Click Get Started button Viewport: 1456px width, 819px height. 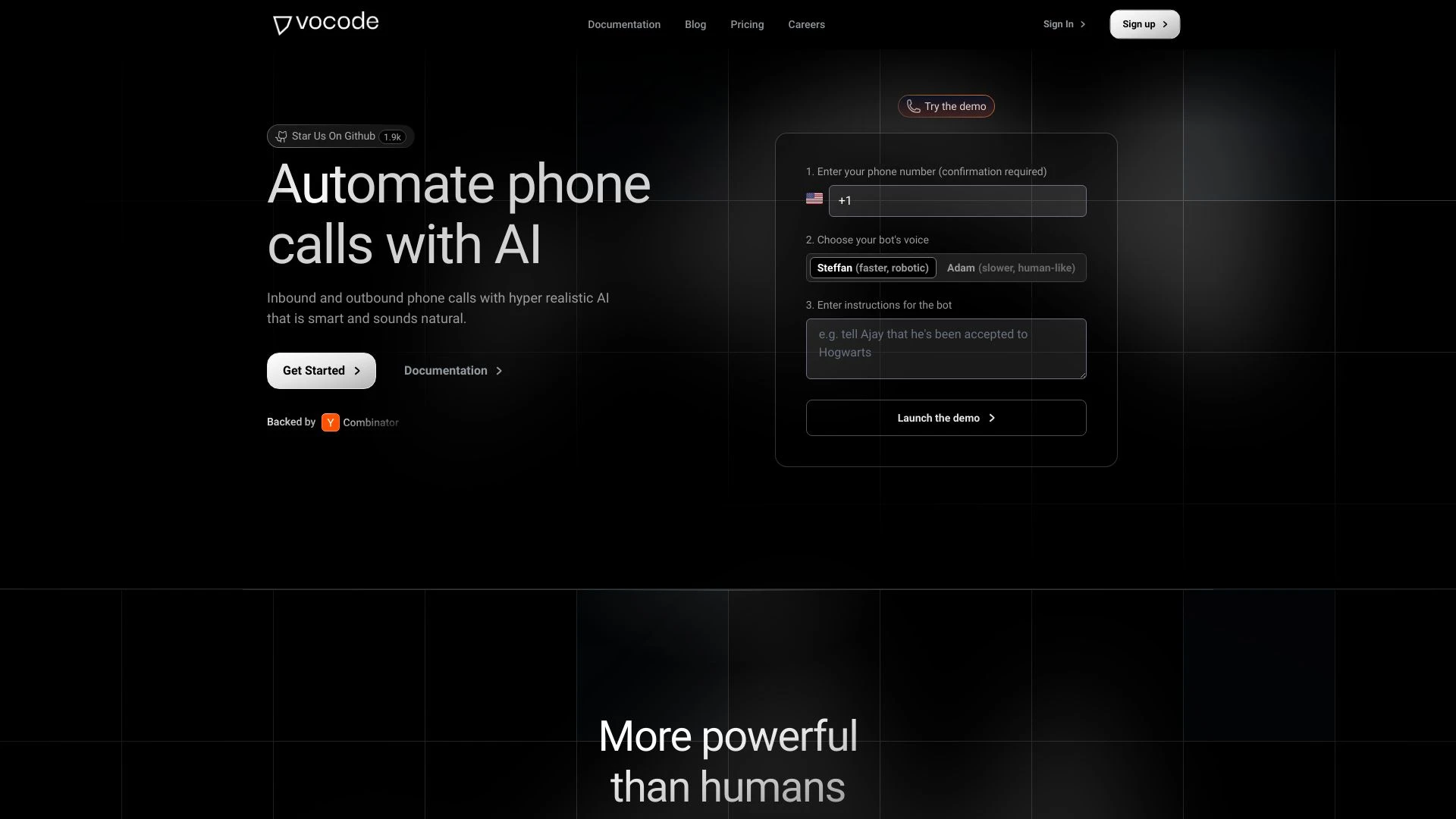tap(321, 370)
